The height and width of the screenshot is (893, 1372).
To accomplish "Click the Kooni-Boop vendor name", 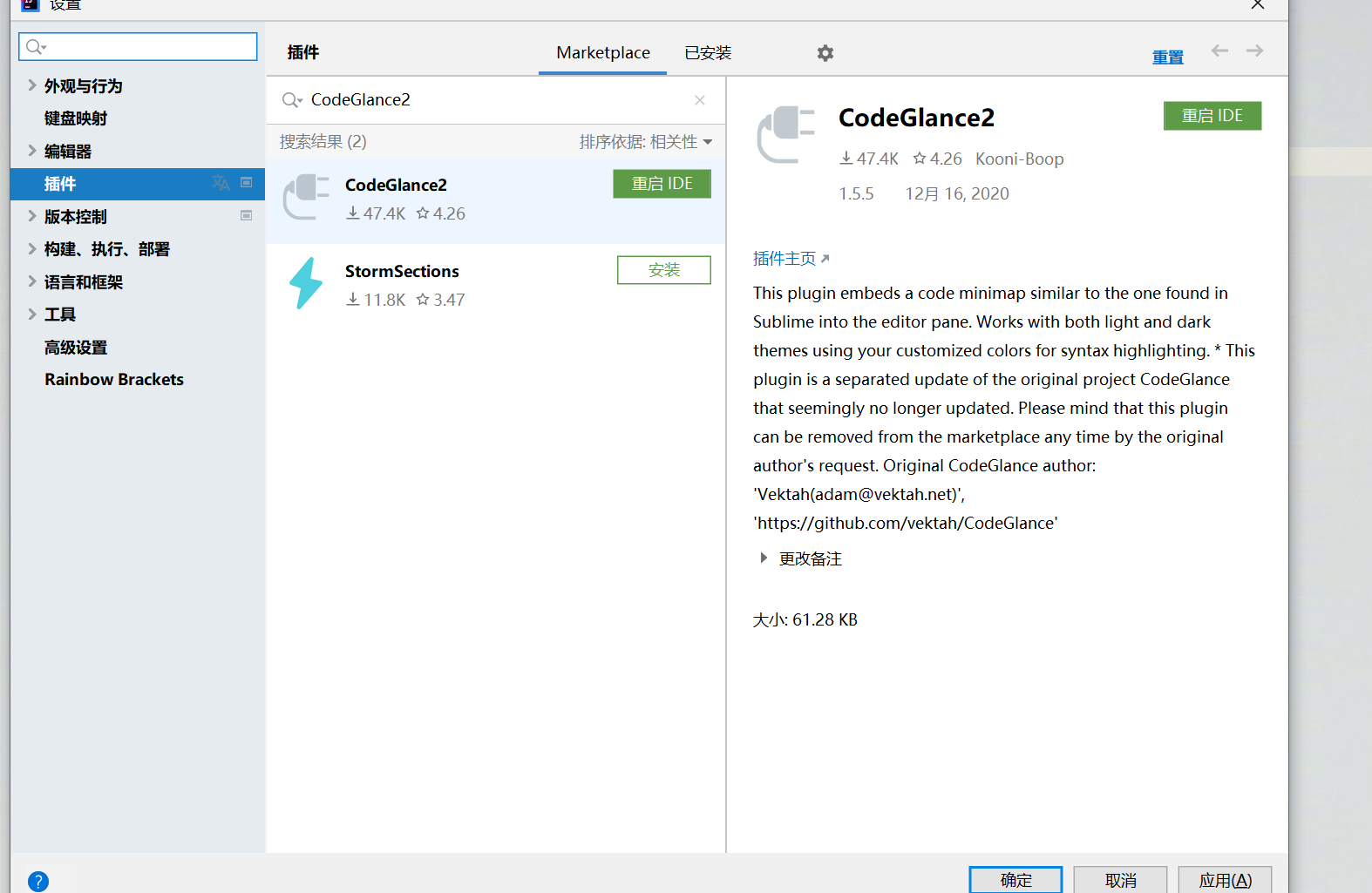I will pyautogui.click(x=1020, y=159).
